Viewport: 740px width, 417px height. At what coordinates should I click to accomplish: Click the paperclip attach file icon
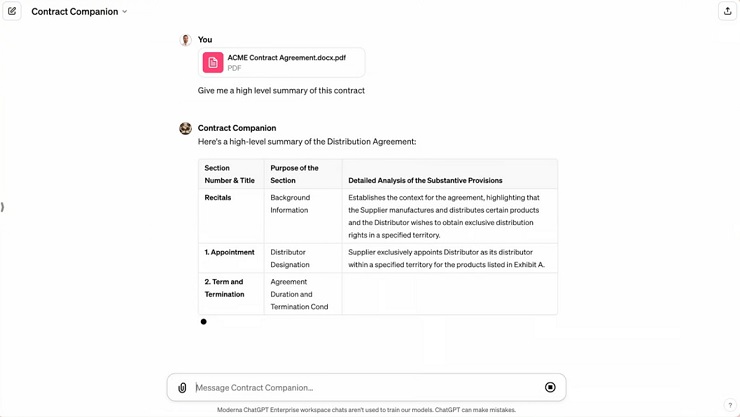pos(182,388)
